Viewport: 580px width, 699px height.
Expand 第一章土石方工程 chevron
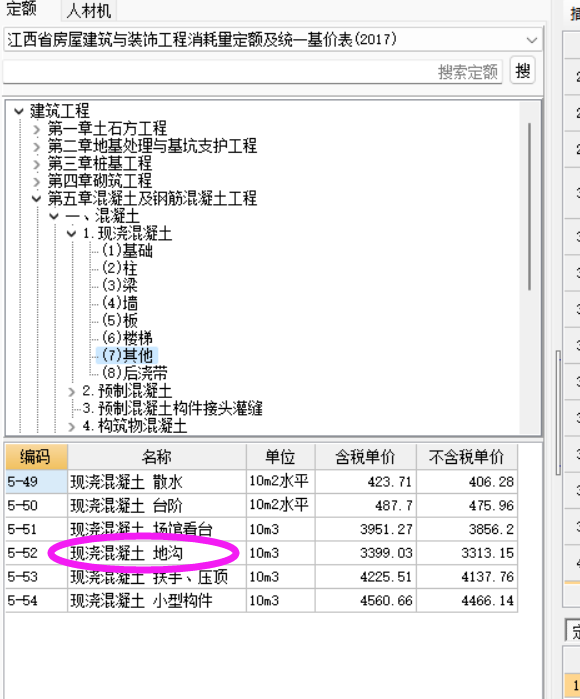click(x=37, y=130)
